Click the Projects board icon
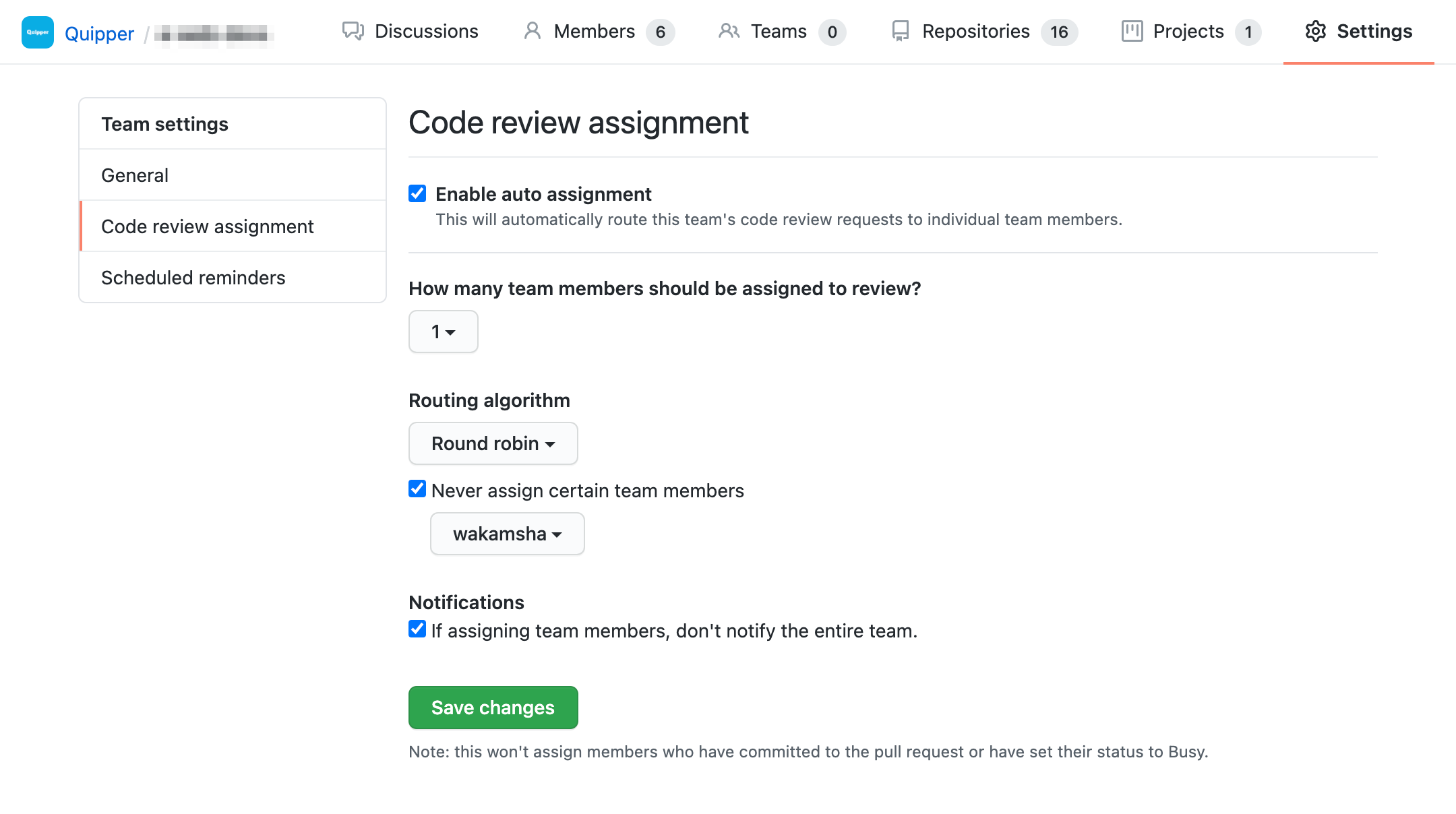Viewport: 1456px width, 814px height. tap(1132, 31)
